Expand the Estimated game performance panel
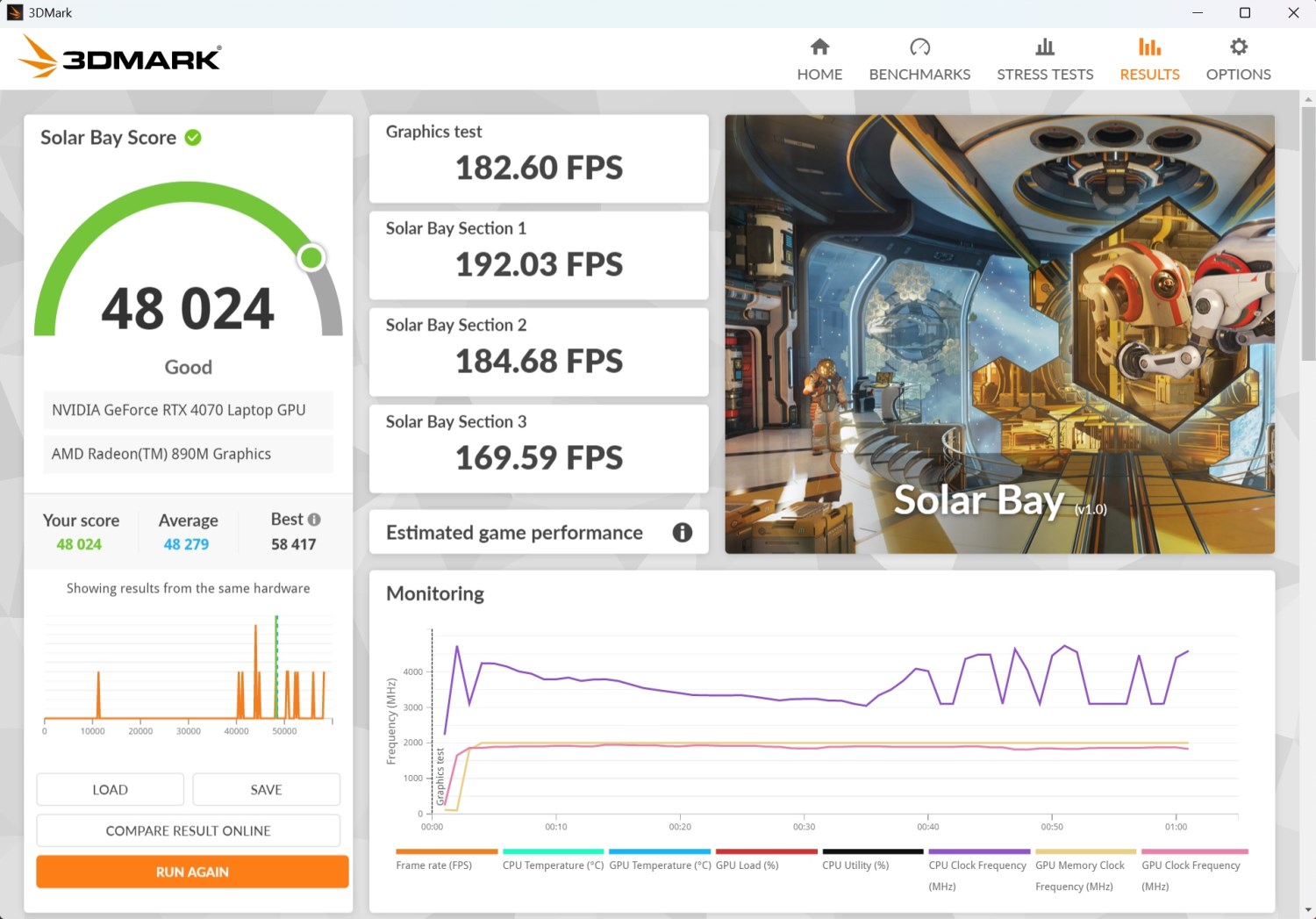The height and width of the screenshot is (919, 1316). coord(539,532)
